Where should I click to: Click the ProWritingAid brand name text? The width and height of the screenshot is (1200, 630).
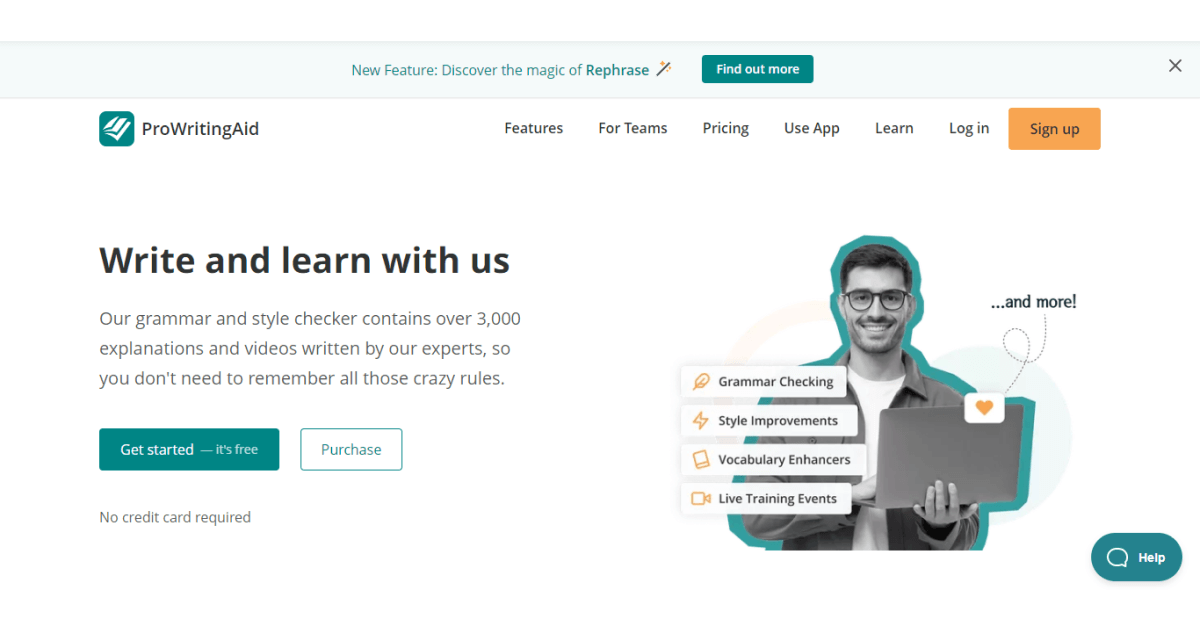tap(200, 129)
